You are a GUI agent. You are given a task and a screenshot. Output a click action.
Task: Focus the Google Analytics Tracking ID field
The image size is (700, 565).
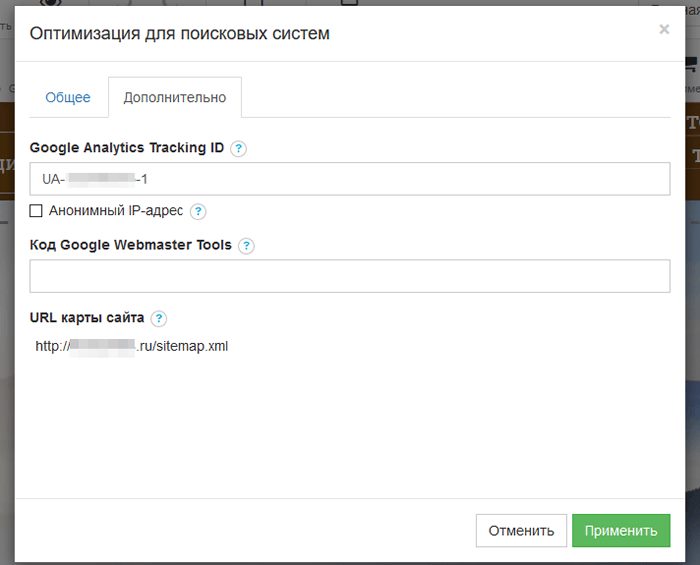(x=350, y=179)
